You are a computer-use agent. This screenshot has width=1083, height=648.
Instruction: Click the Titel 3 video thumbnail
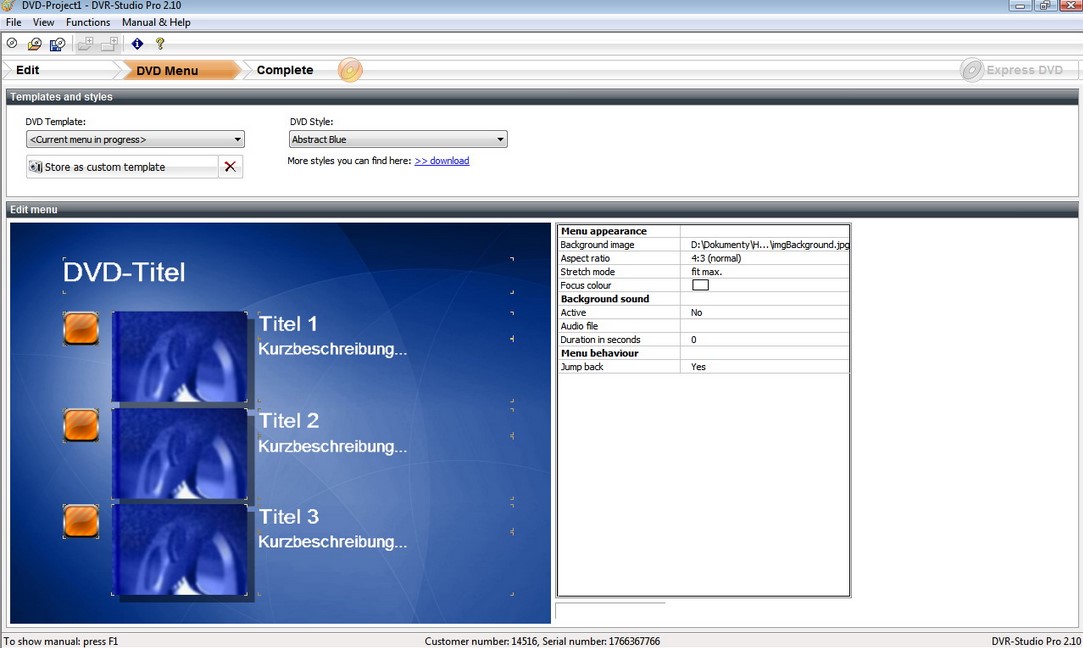(180, 549)
